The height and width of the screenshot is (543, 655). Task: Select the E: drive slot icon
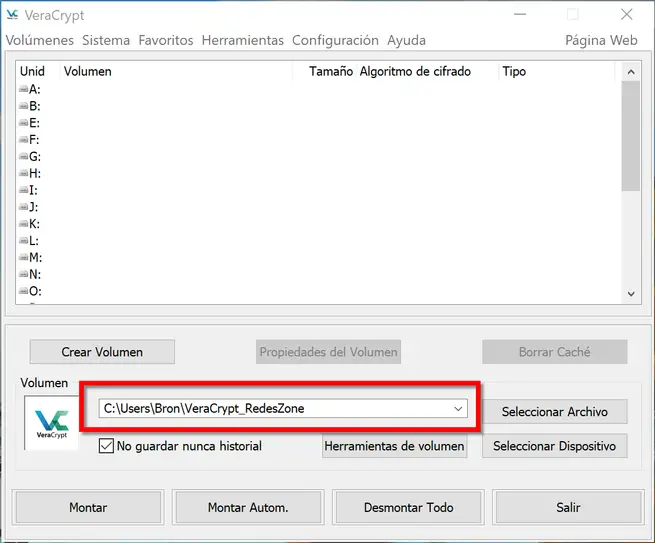(23, 123)
